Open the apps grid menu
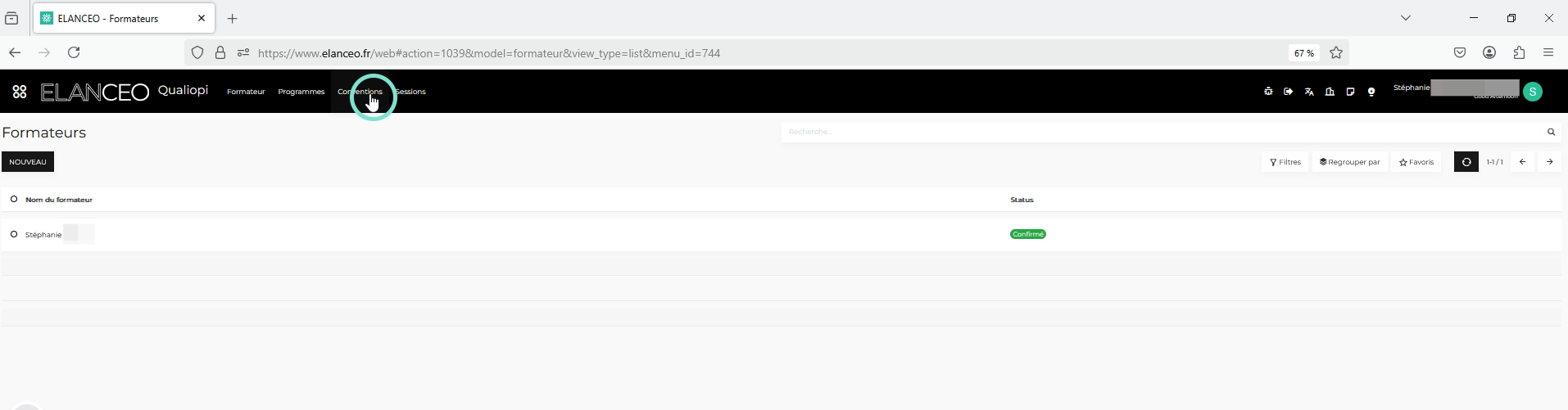 tap(20, 92)
